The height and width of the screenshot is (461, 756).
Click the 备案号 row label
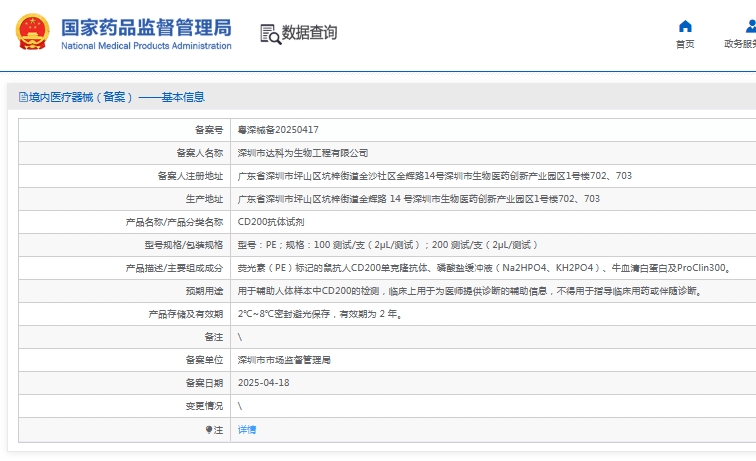pyautogui.click(x=209, y=130)
